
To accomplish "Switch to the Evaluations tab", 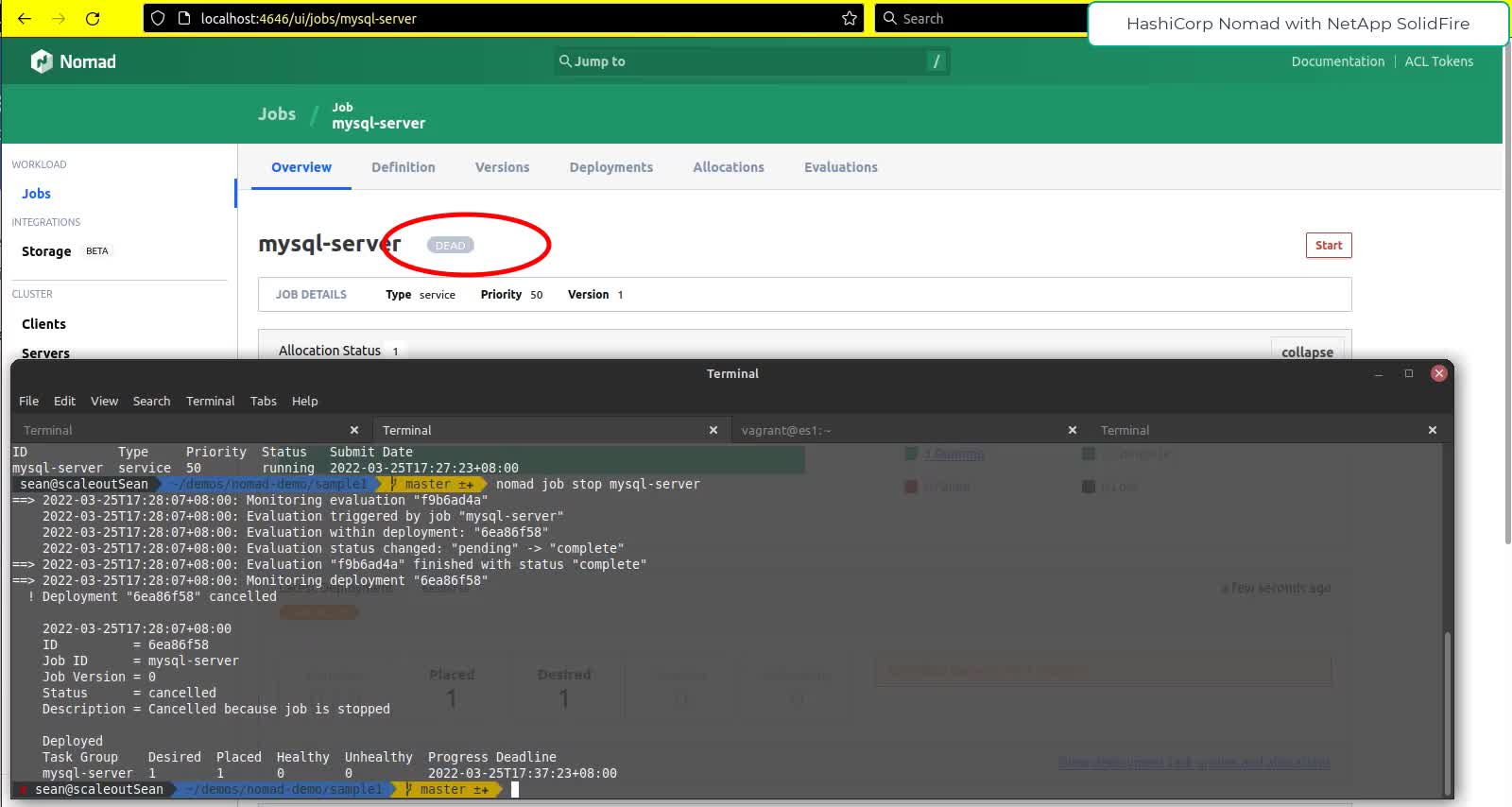I will coord(841,167).
